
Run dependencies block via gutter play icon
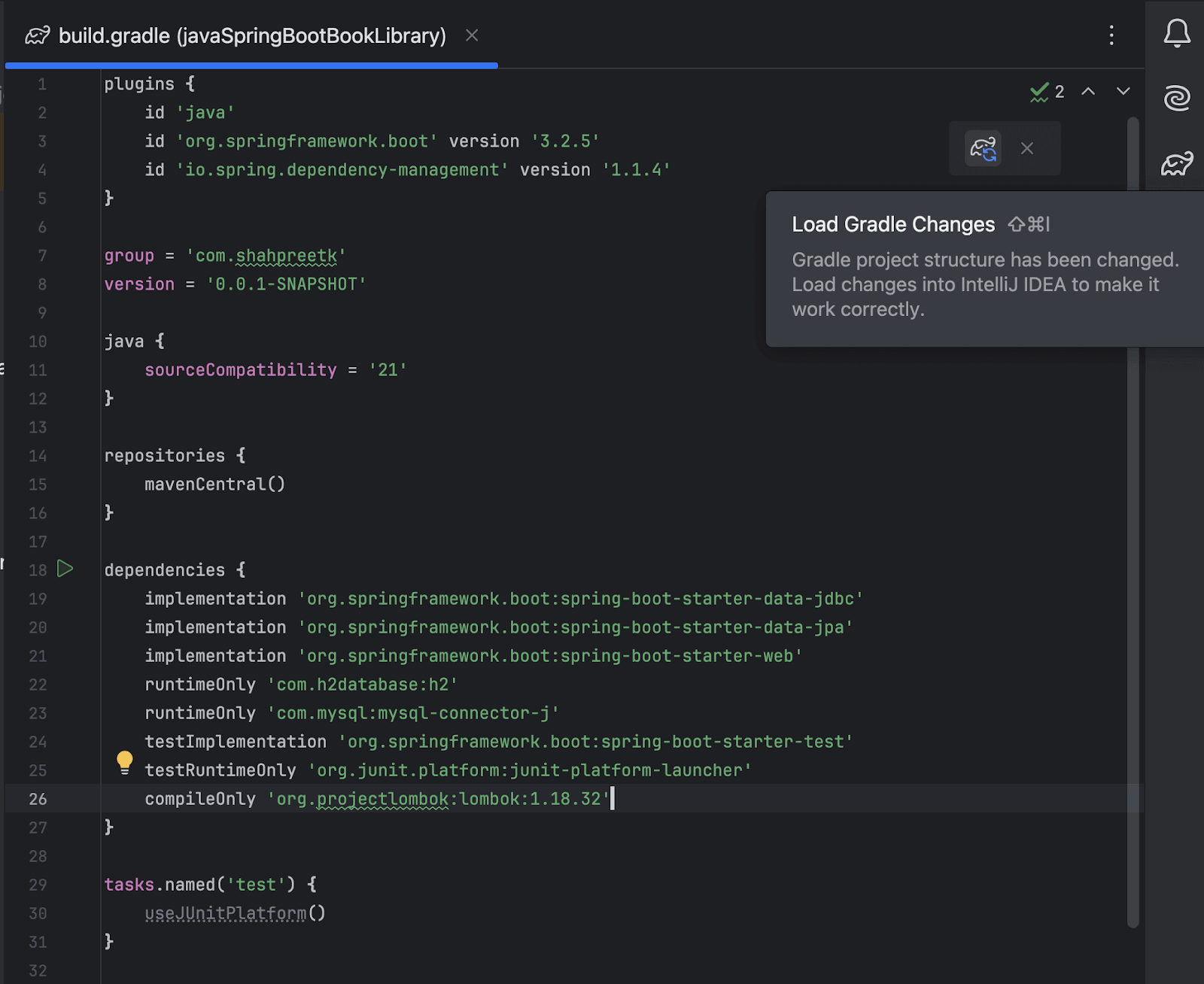coord(65,569)
